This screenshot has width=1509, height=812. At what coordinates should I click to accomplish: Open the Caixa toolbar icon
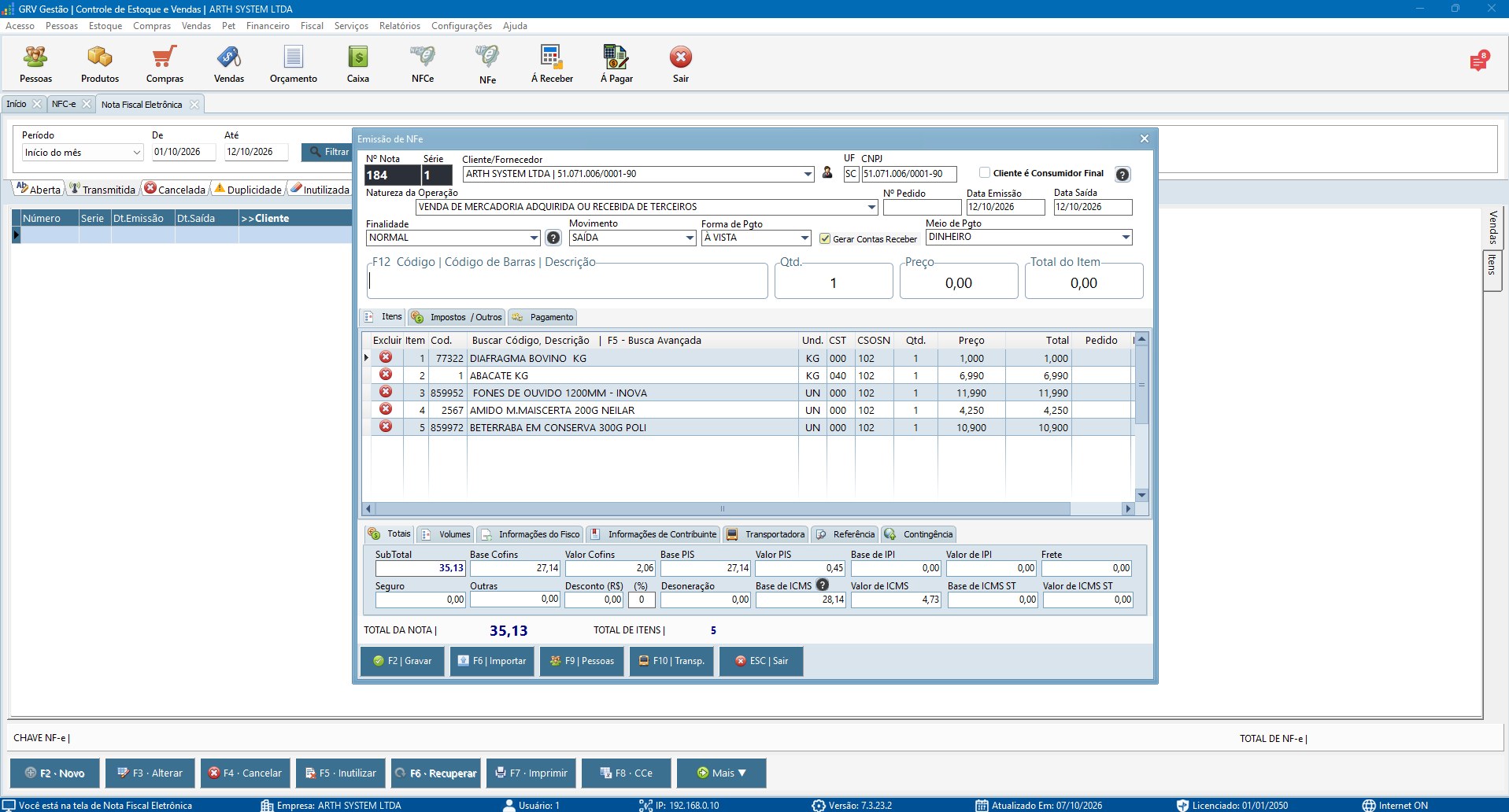pyautogui.click(x=358, y=64)
